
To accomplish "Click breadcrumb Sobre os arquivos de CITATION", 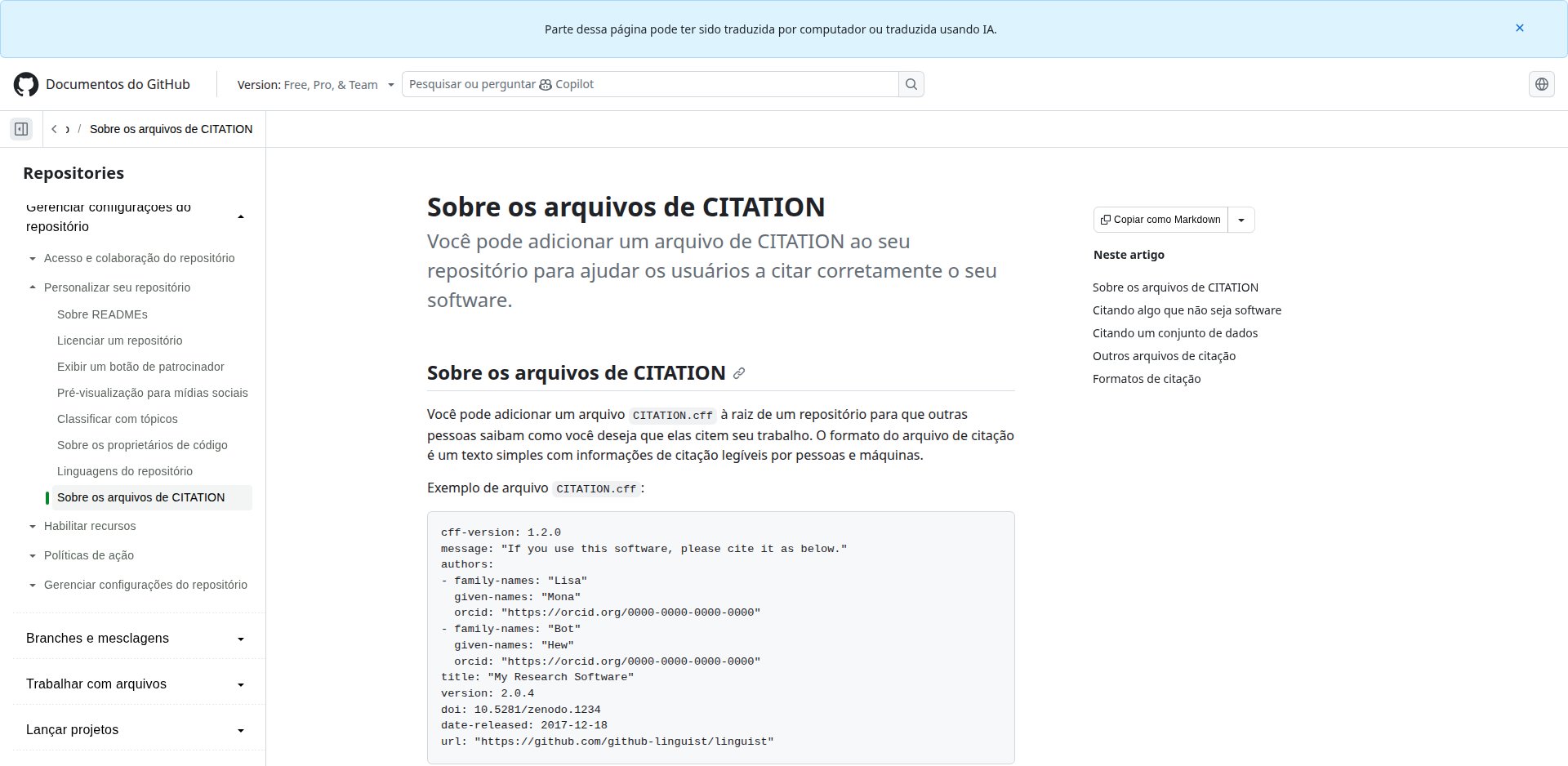I will 171,129.
